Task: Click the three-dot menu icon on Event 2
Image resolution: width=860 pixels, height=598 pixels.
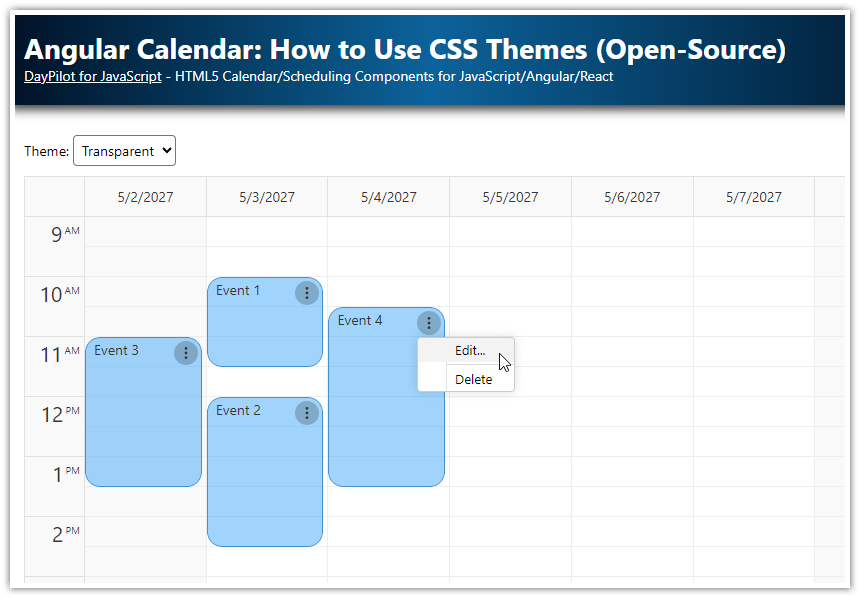Action: pos(307,413)
